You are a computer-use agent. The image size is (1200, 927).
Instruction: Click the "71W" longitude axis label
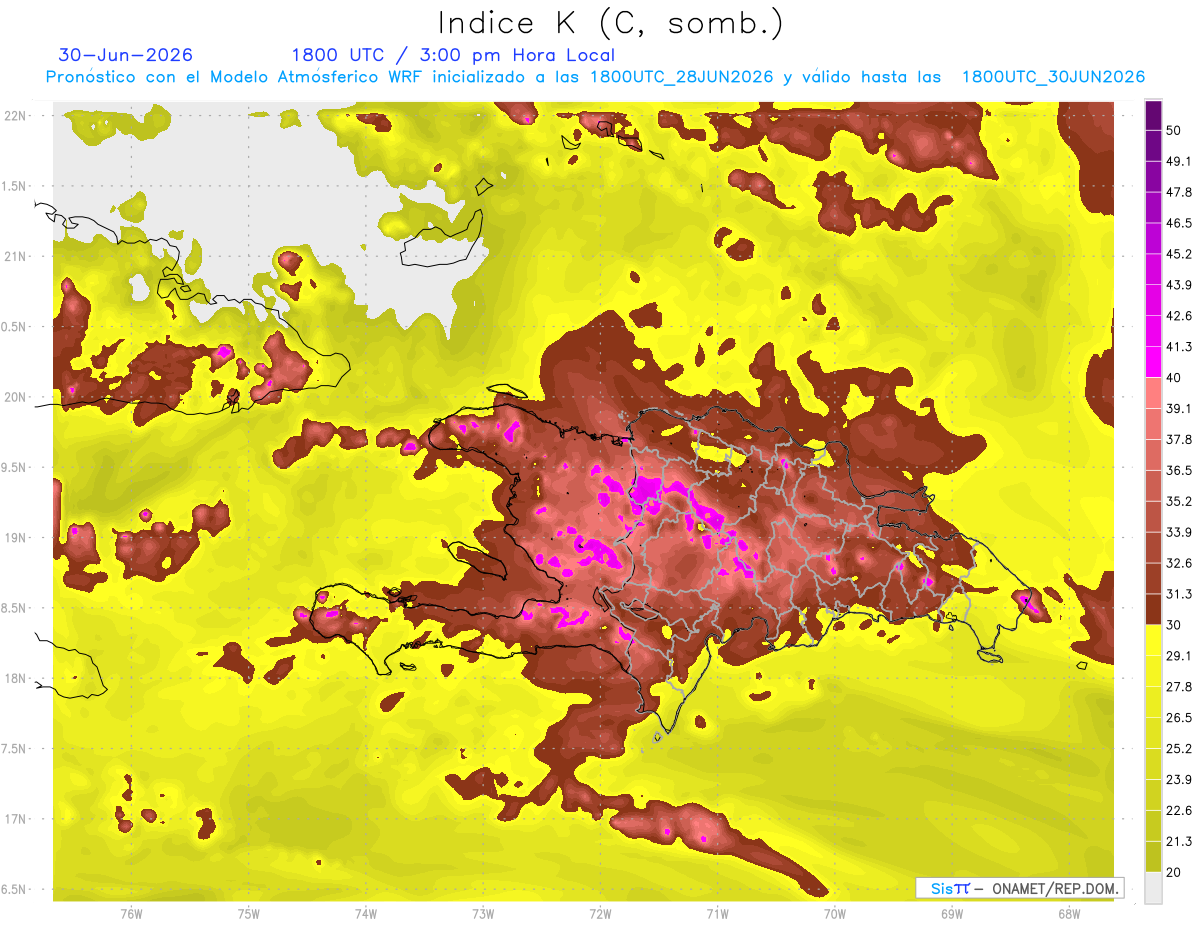tap(717, 914)
